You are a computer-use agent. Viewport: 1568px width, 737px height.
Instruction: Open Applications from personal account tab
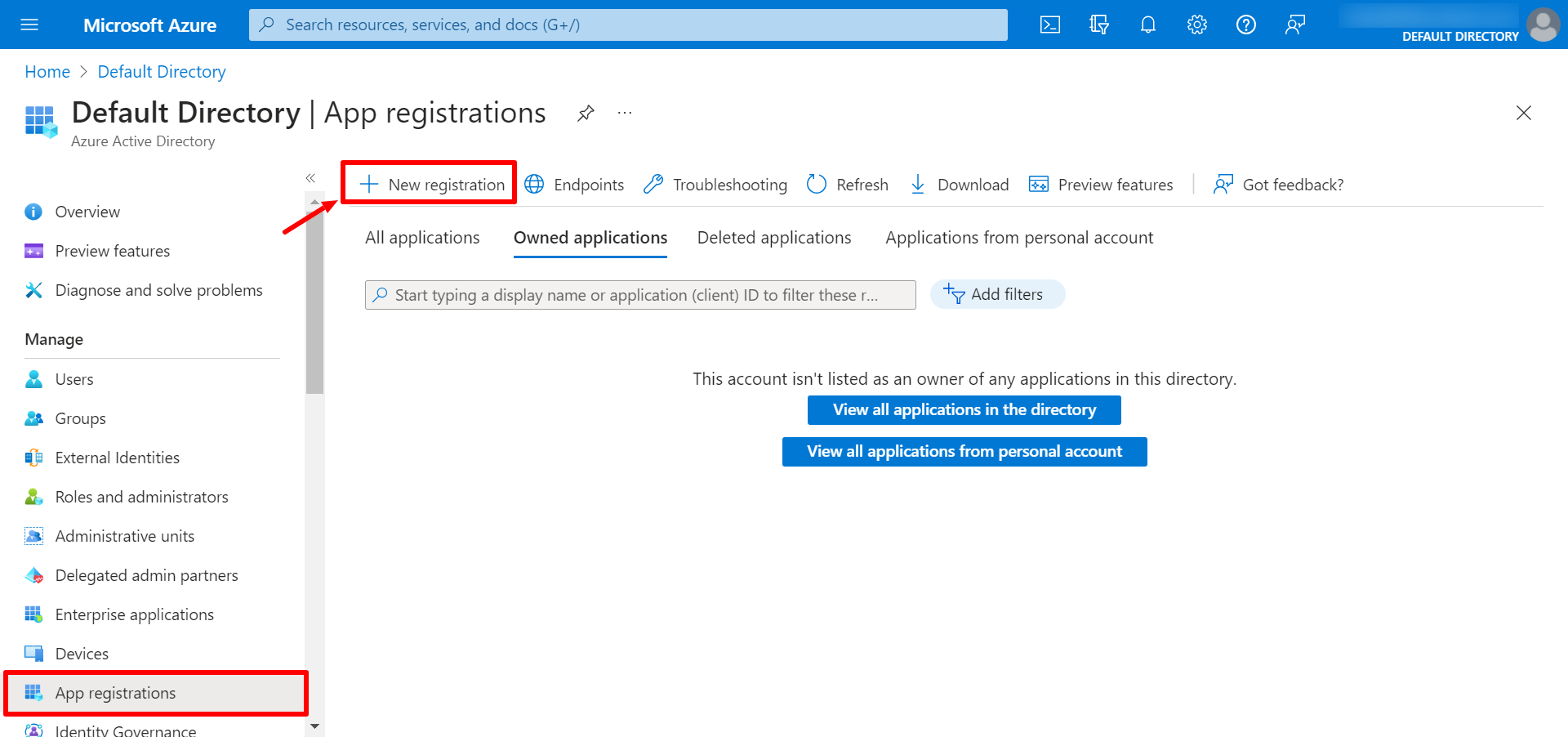[x=1019, y=238]
